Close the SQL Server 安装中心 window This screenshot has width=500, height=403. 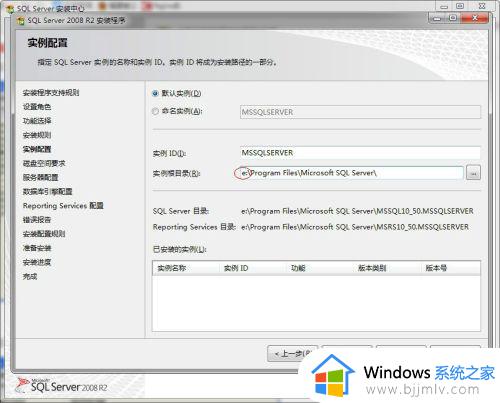[482, 6]
